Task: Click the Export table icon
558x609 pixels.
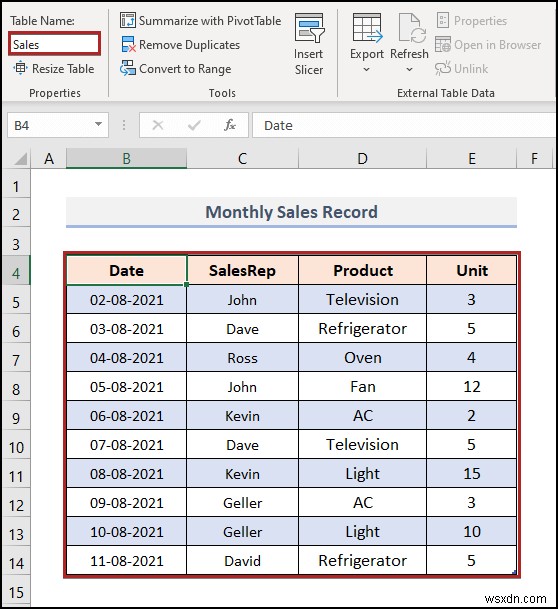Action: (x=367, y=28)
